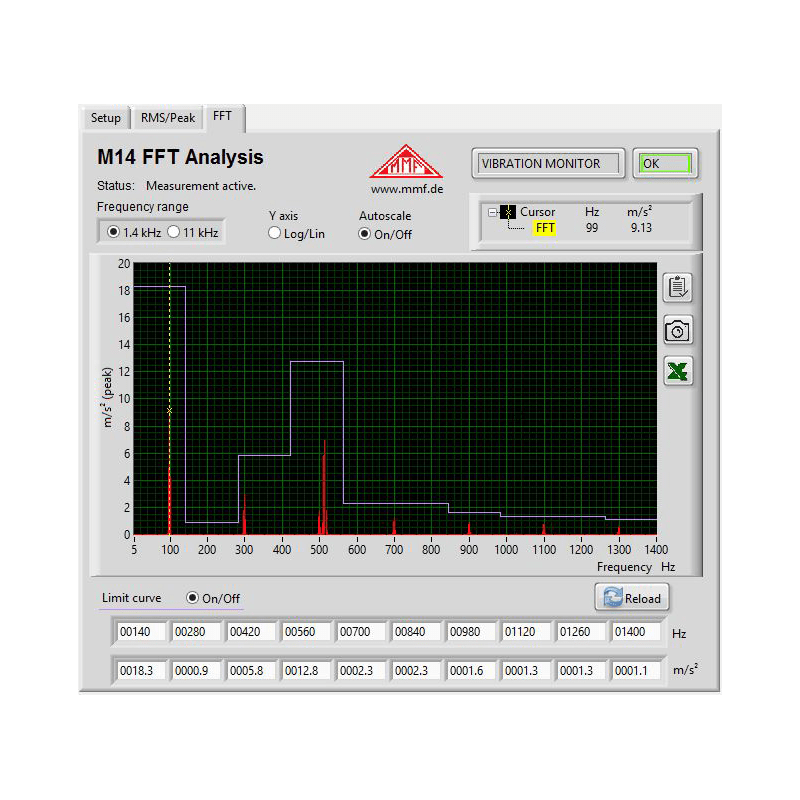Screen dimensions: 800x800
Task: Open the RMS/Peak tab
Action: 167,118
